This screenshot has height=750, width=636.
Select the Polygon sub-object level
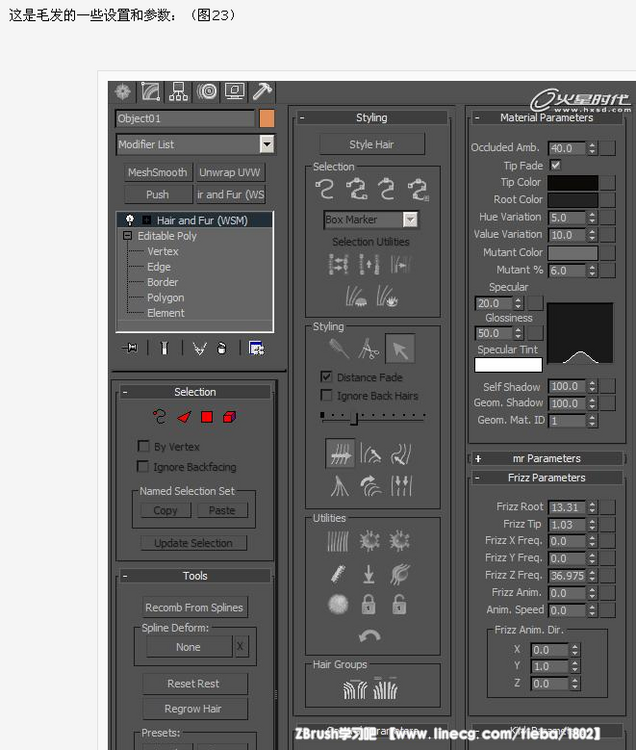pyautogui.click(x=165, y=298)
